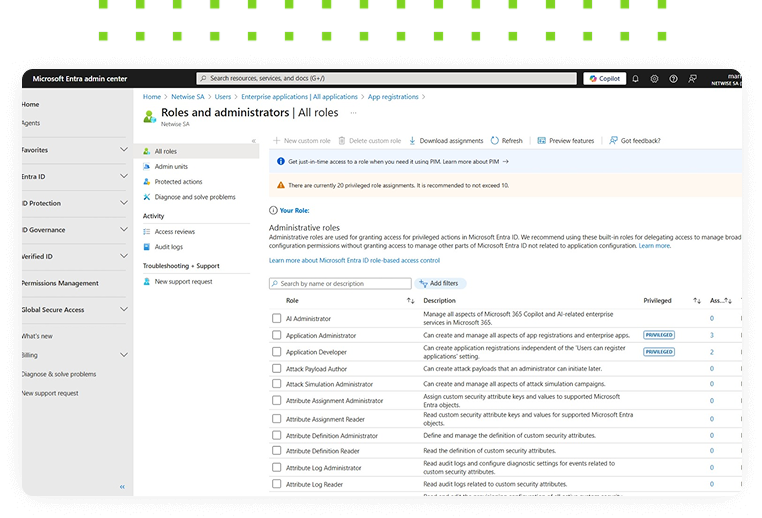This screenshot has height=518, width=762.
Task: Open the feedback person icon in header
Action: pos(693,79)
